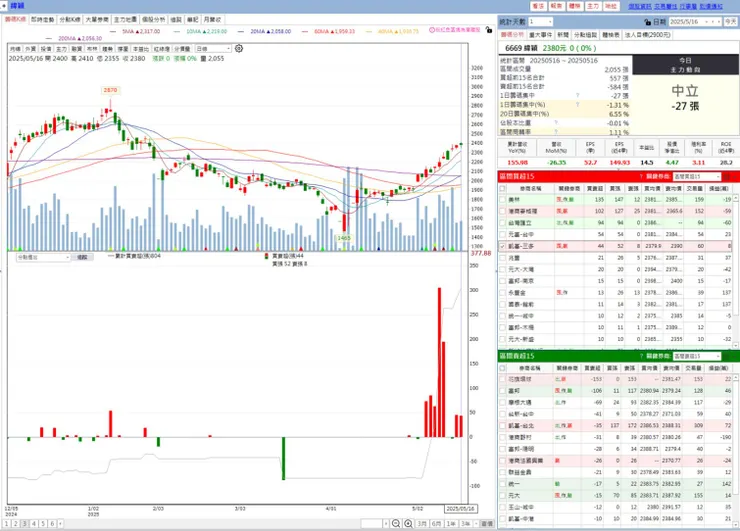Click the red 主力 button in top bar
The image size is (740, 531).
click(x=593, y=6)
